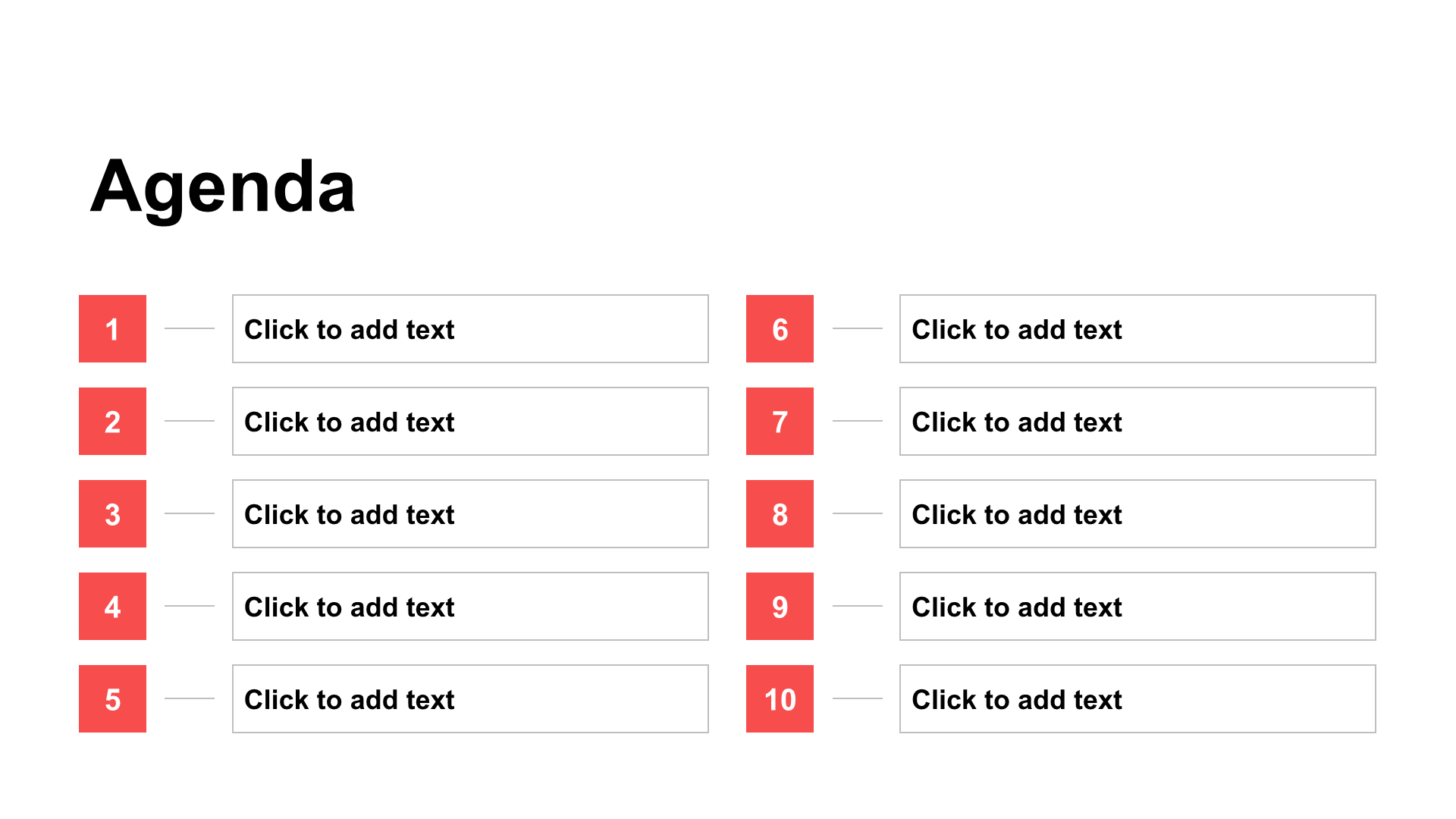Click the Agenda title text

pos(222,187)
